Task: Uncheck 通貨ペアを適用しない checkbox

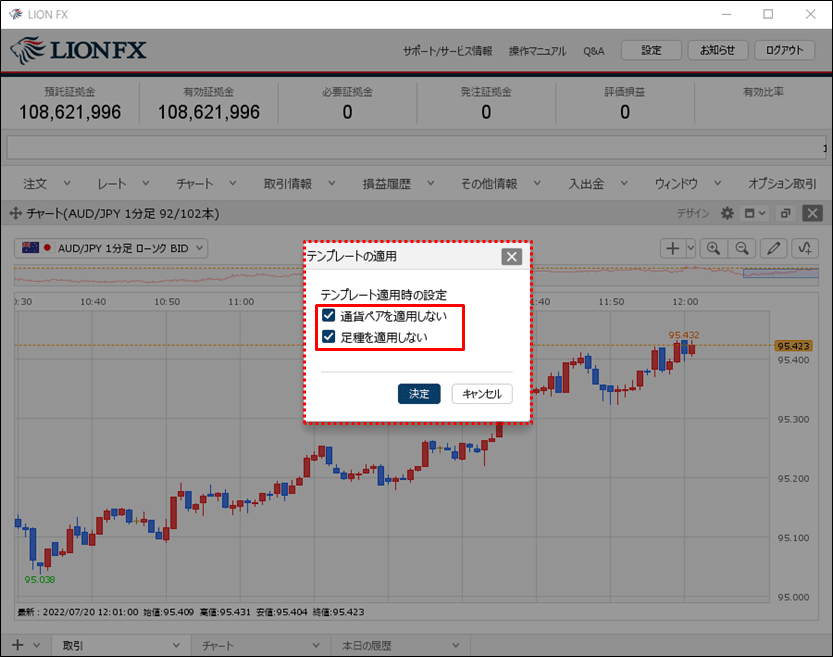Action: coord(329,315)
